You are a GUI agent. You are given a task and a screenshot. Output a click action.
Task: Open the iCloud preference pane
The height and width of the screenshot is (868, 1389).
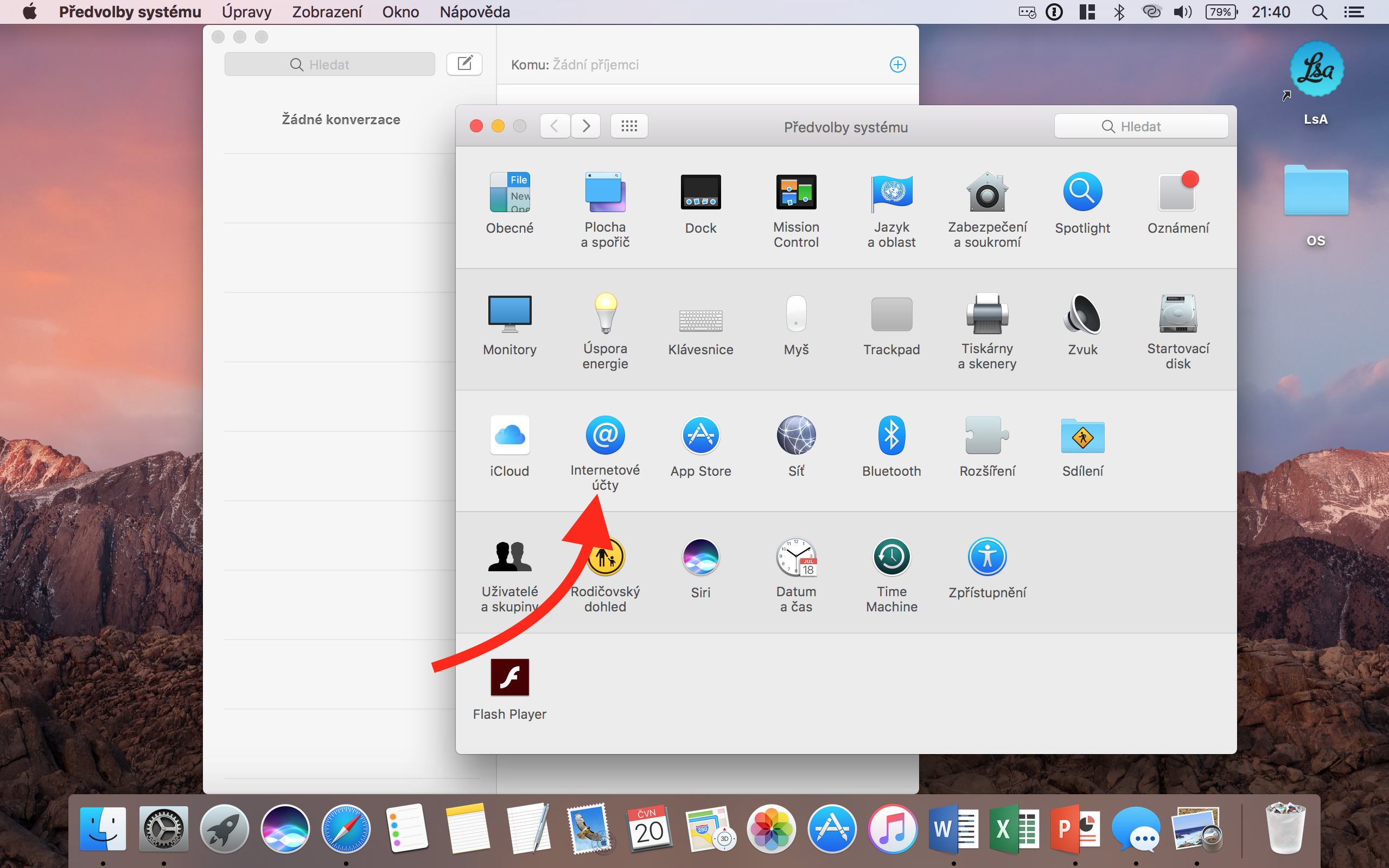pos(509,436)
